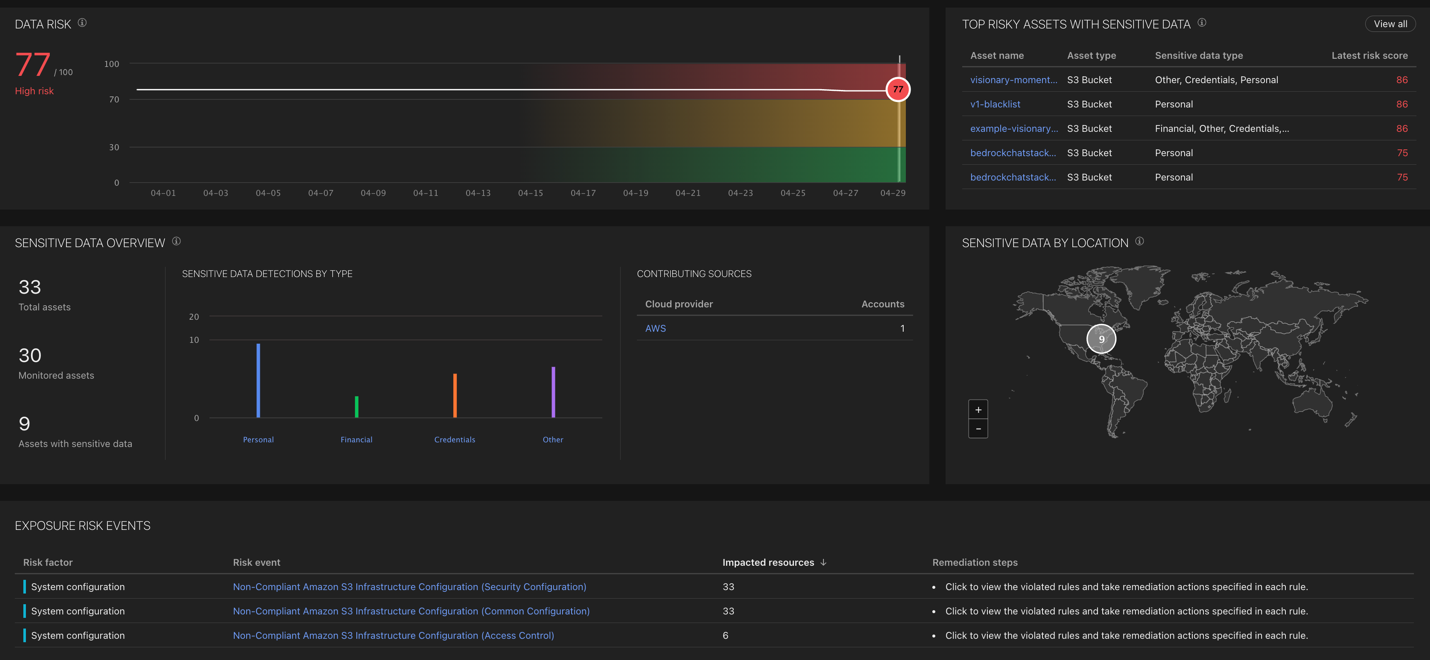Click info icon beside Top Risky Assets
This screenshot has width=1430, height=660.
pyautogui.click(x=1202, y=23)
